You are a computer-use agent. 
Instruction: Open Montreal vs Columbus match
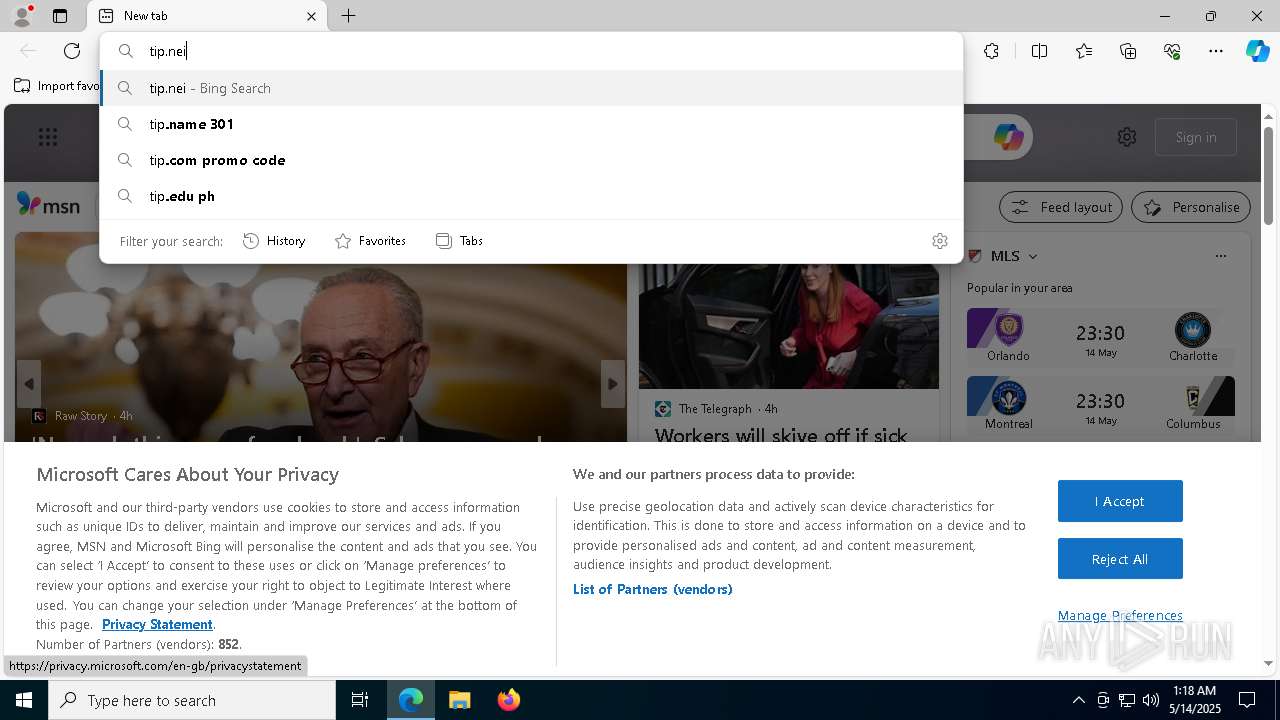(x=1101, y=404)
